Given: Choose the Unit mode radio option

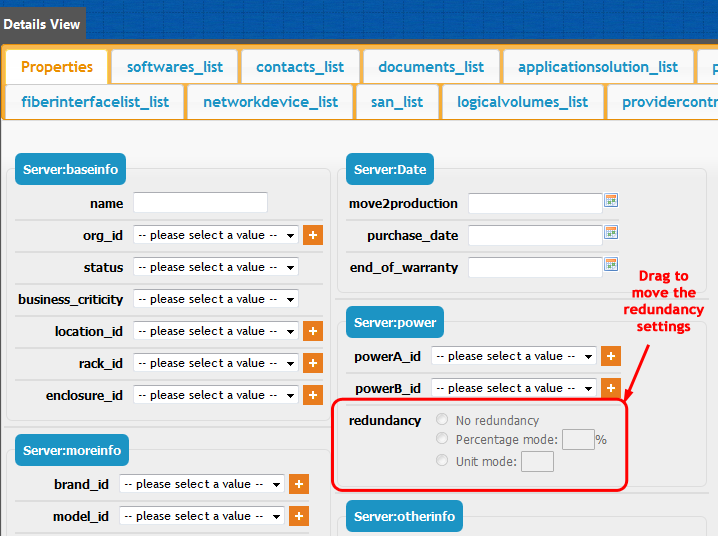Looking at the screenshot, I should coord(442,460).
